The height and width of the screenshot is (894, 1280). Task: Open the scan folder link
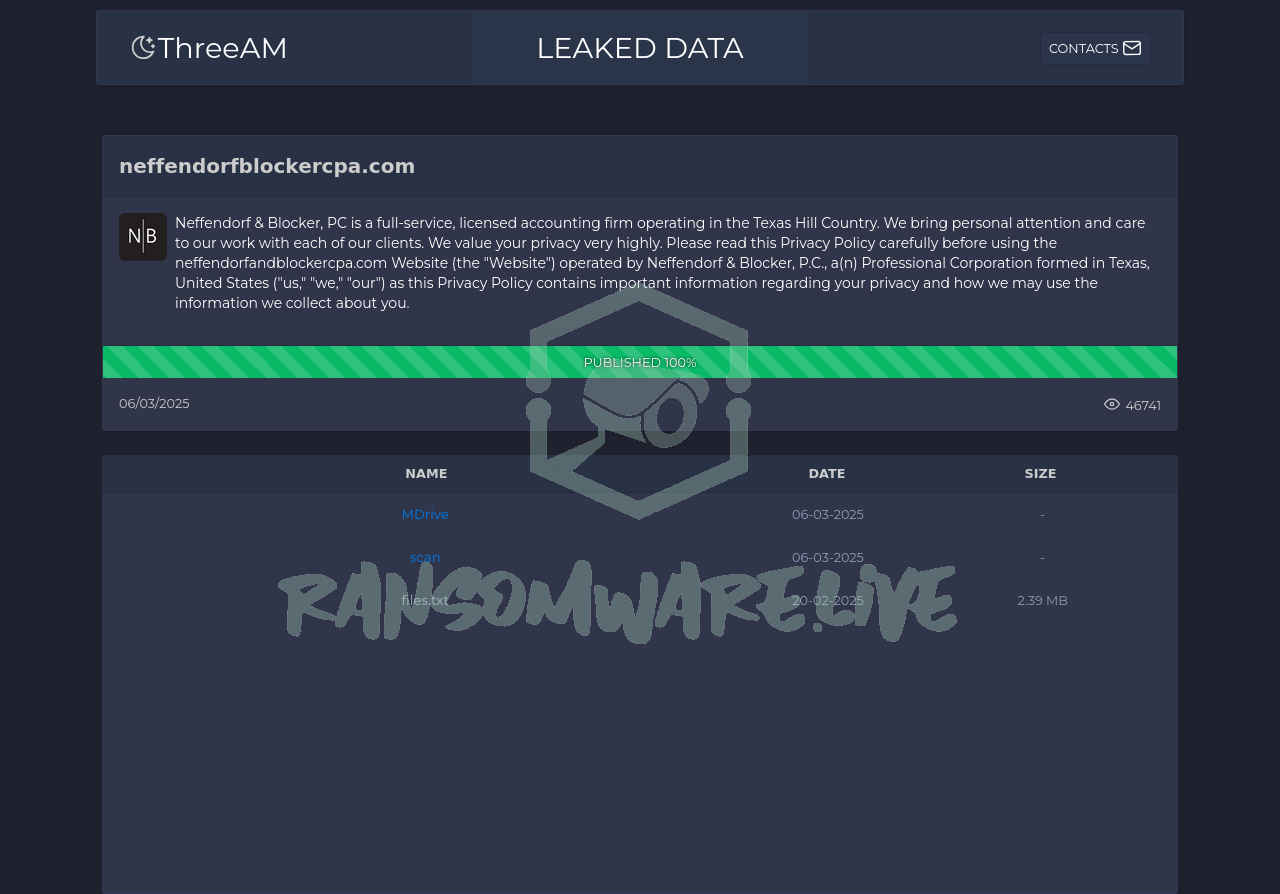(425, 557)
